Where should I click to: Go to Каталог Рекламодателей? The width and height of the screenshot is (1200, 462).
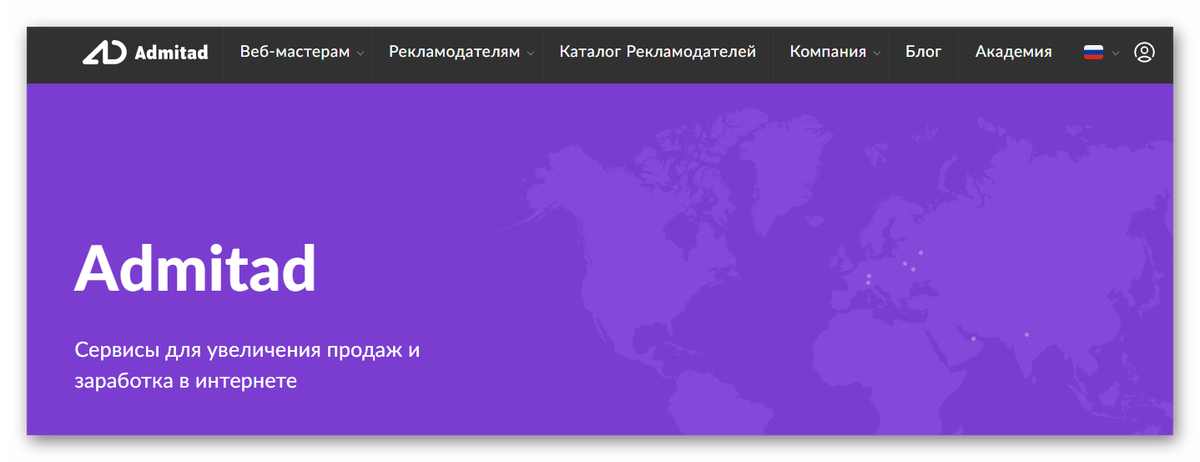click(x=658, y=52)
